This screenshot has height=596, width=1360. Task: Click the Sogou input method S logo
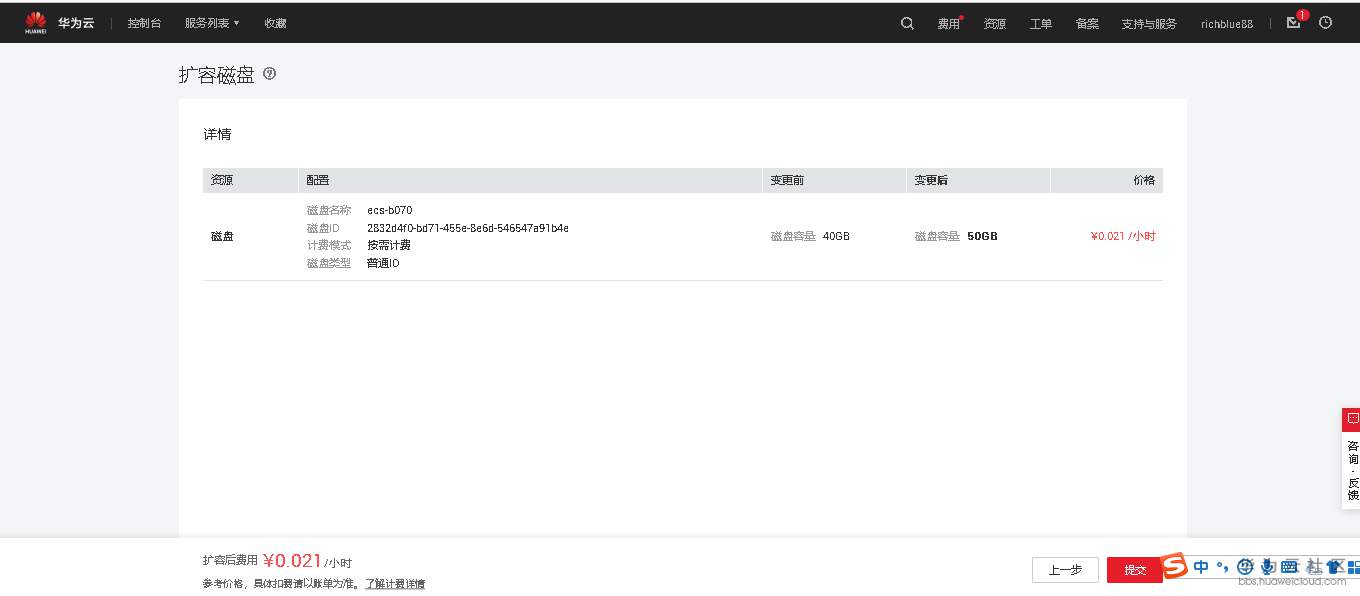(1175, 566)
